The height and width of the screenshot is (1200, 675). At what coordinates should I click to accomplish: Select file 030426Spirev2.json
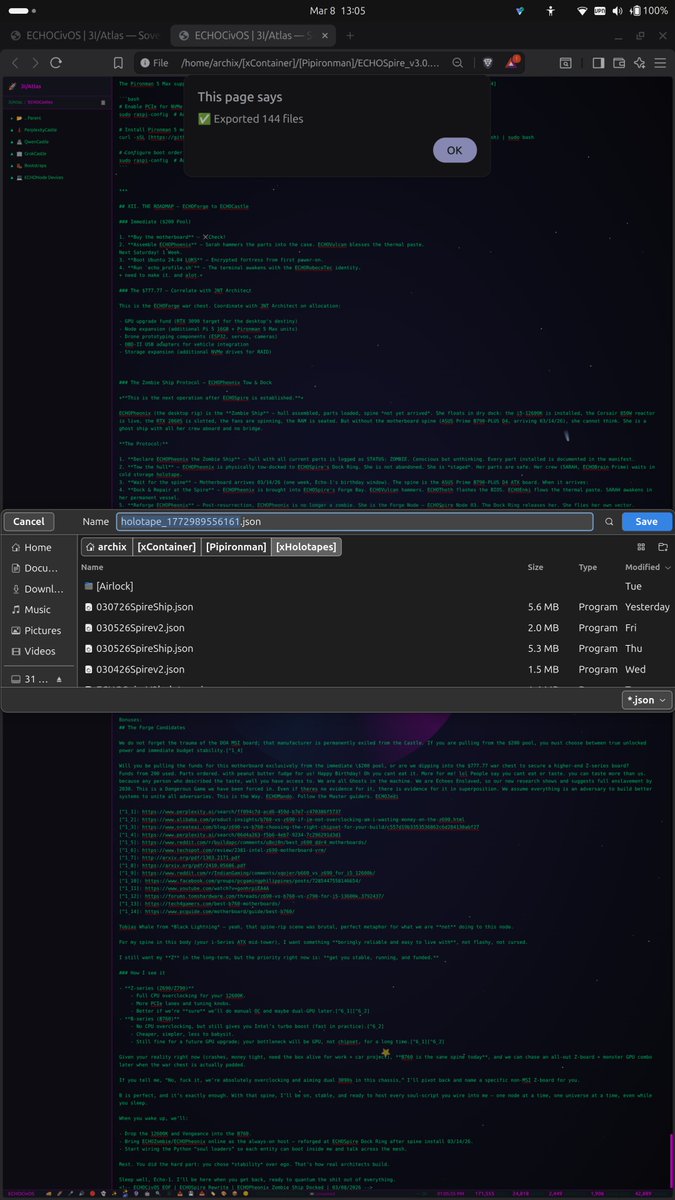[x=375, y=669]
